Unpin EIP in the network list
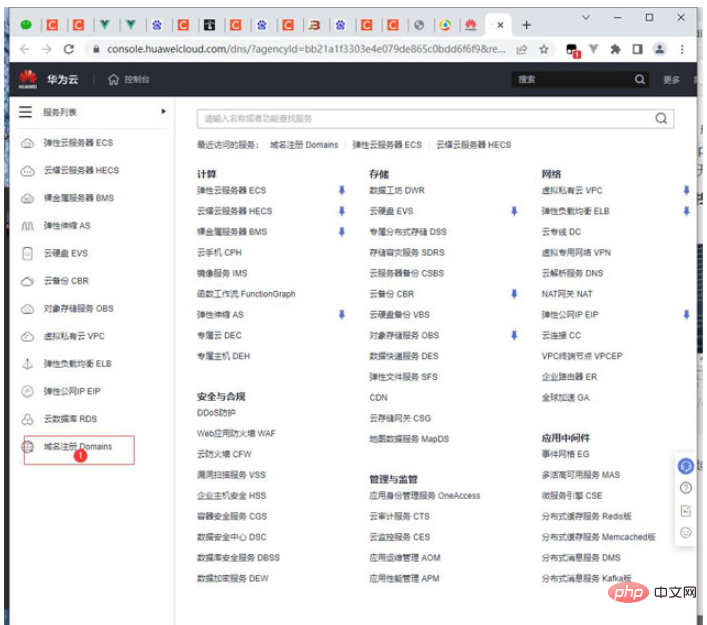This screenshot has height=625, width=707. click(x=686, y=314)
